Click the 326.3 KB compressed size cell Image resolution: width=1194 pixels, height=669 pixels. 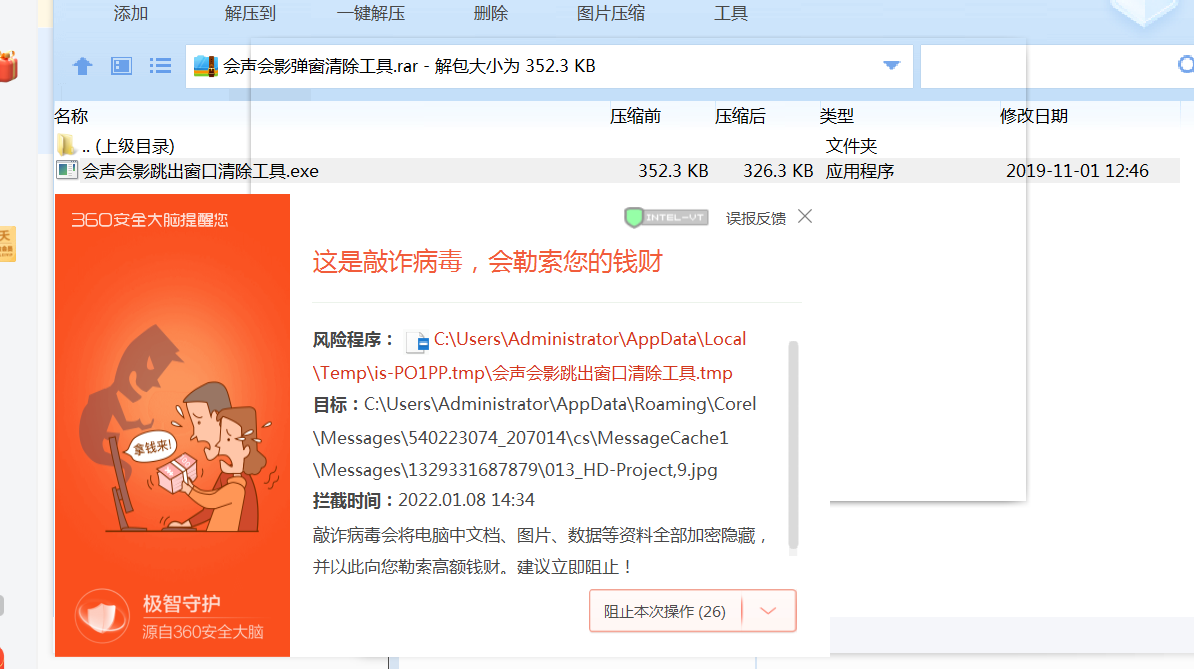point(778,171)
